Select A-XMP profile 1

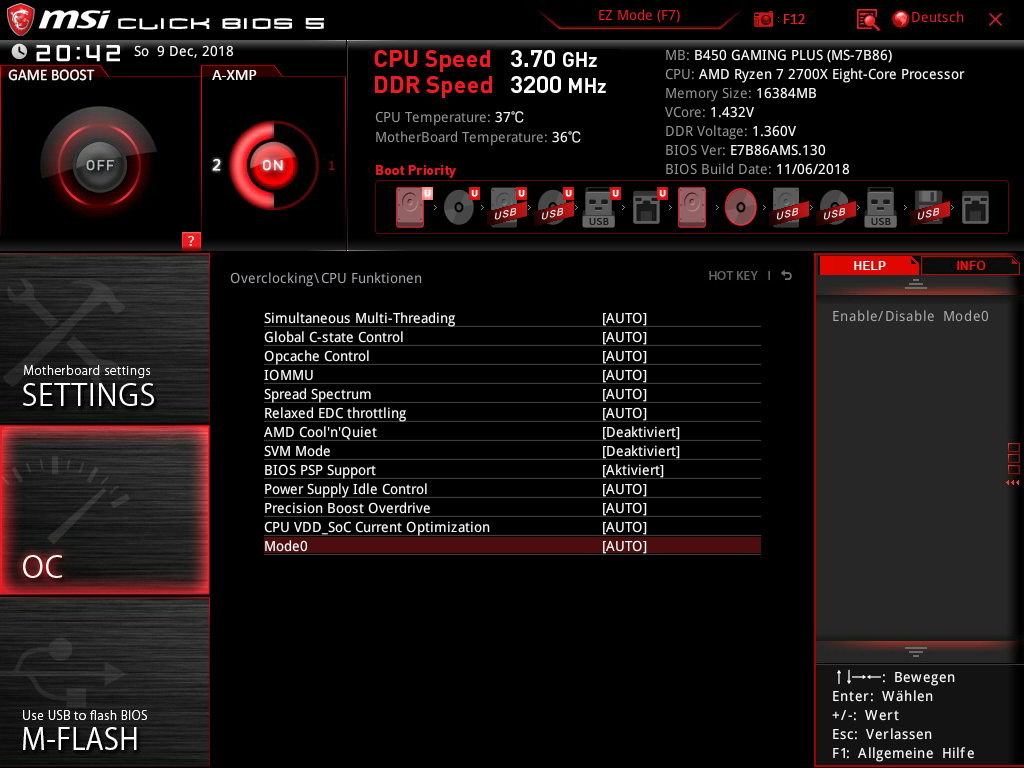pos(332,166)
